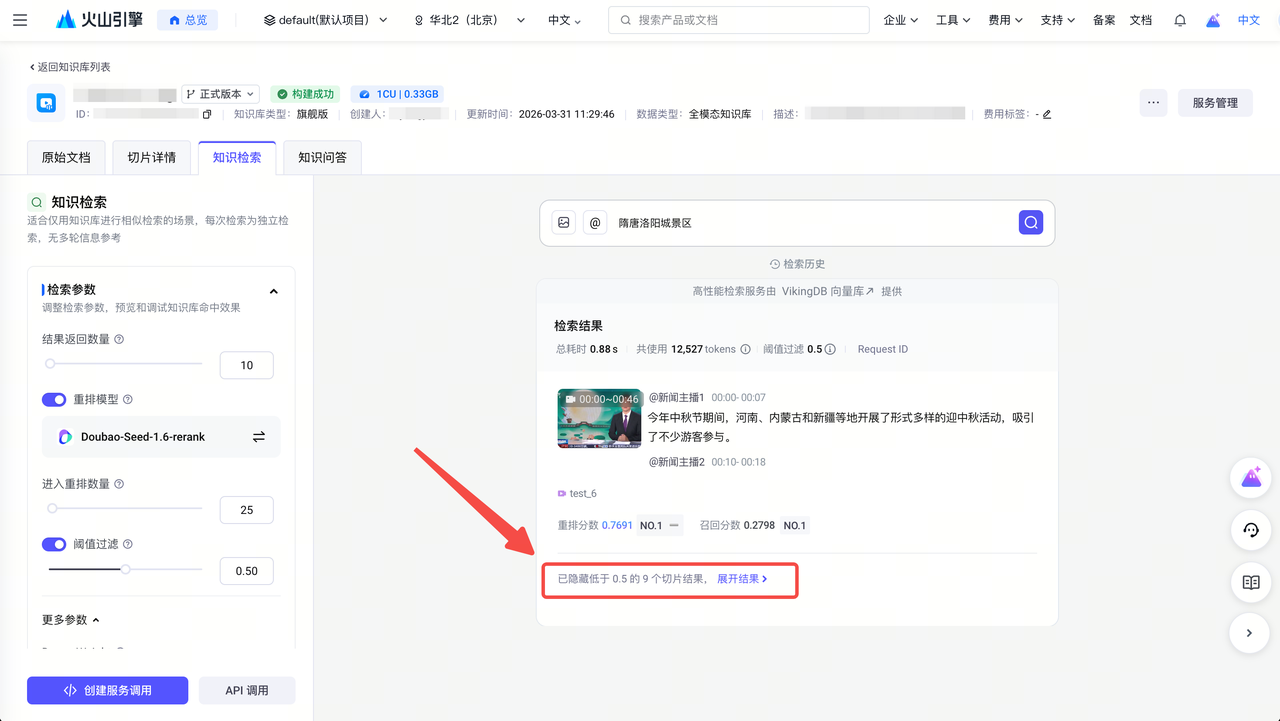Run retrieval with the purple search button
The width and height of the screenshot is (1280, 721).
pos(1031,223)
